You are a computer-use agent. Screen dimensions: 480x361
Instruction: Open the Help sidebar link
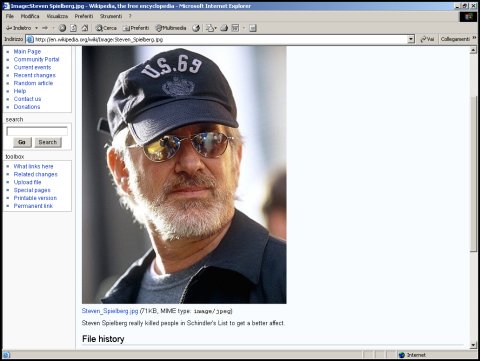pyautogui.click(x=20, y=91)
